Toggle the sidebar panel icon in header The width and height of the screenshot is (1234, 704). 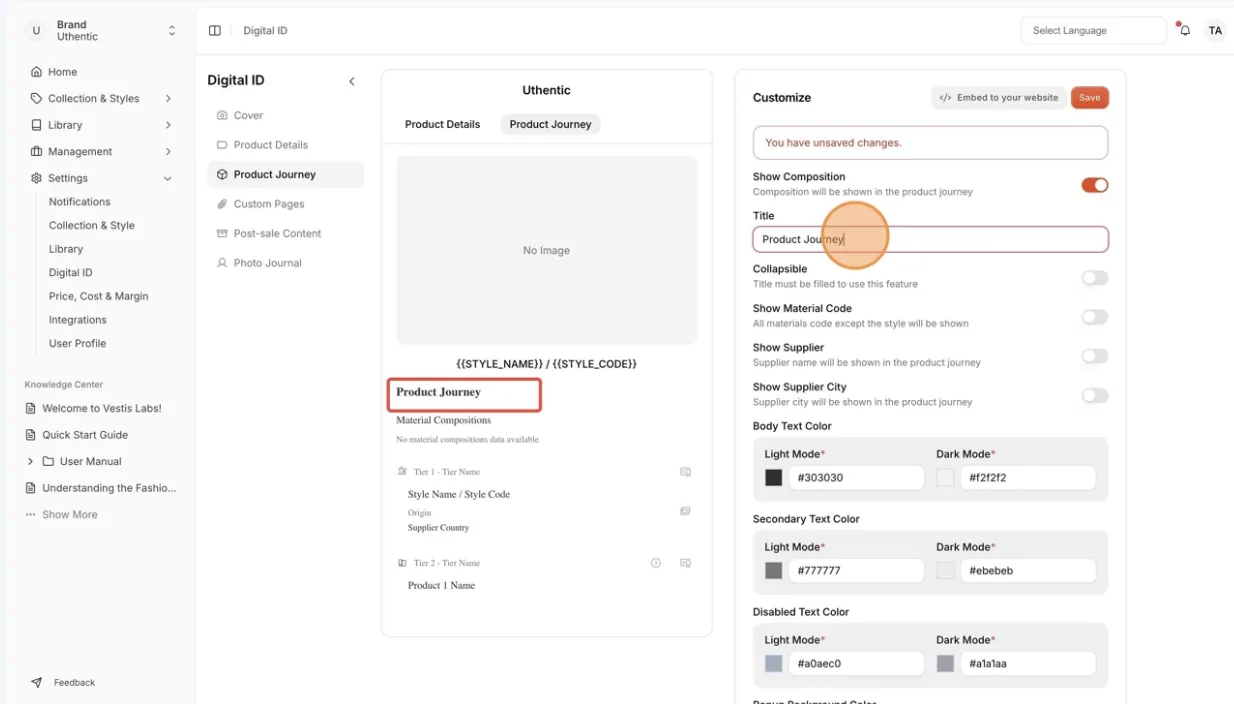[214, 31]
